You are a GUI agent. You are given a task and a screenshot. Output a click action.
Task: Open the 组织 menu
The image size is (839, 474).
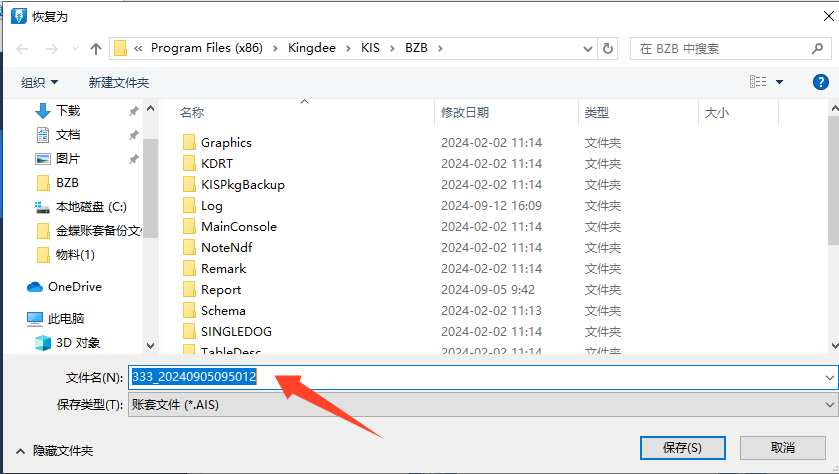[39, 82]
